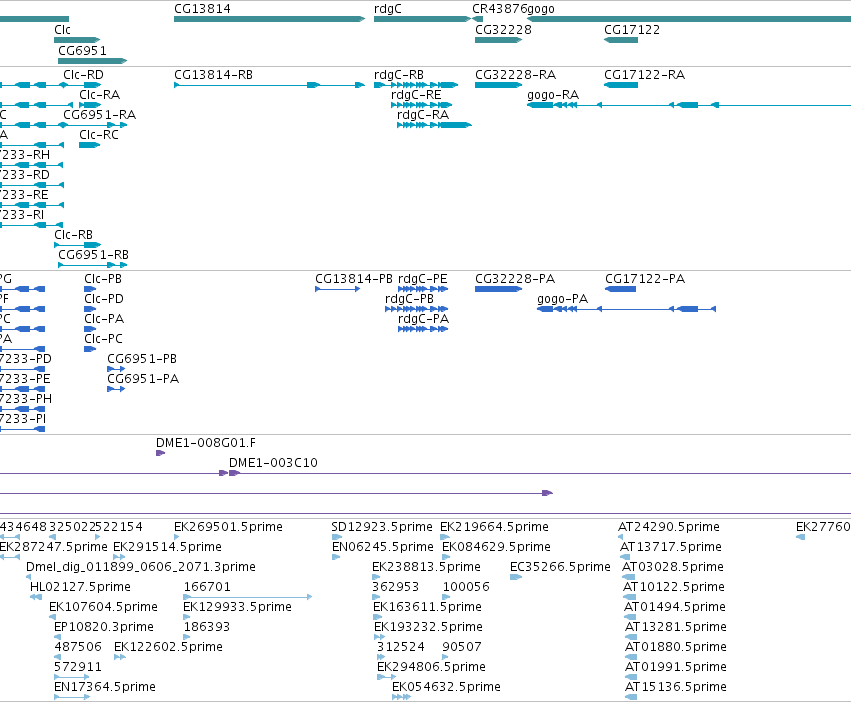Click the rdgC-PA protein label

423,319
